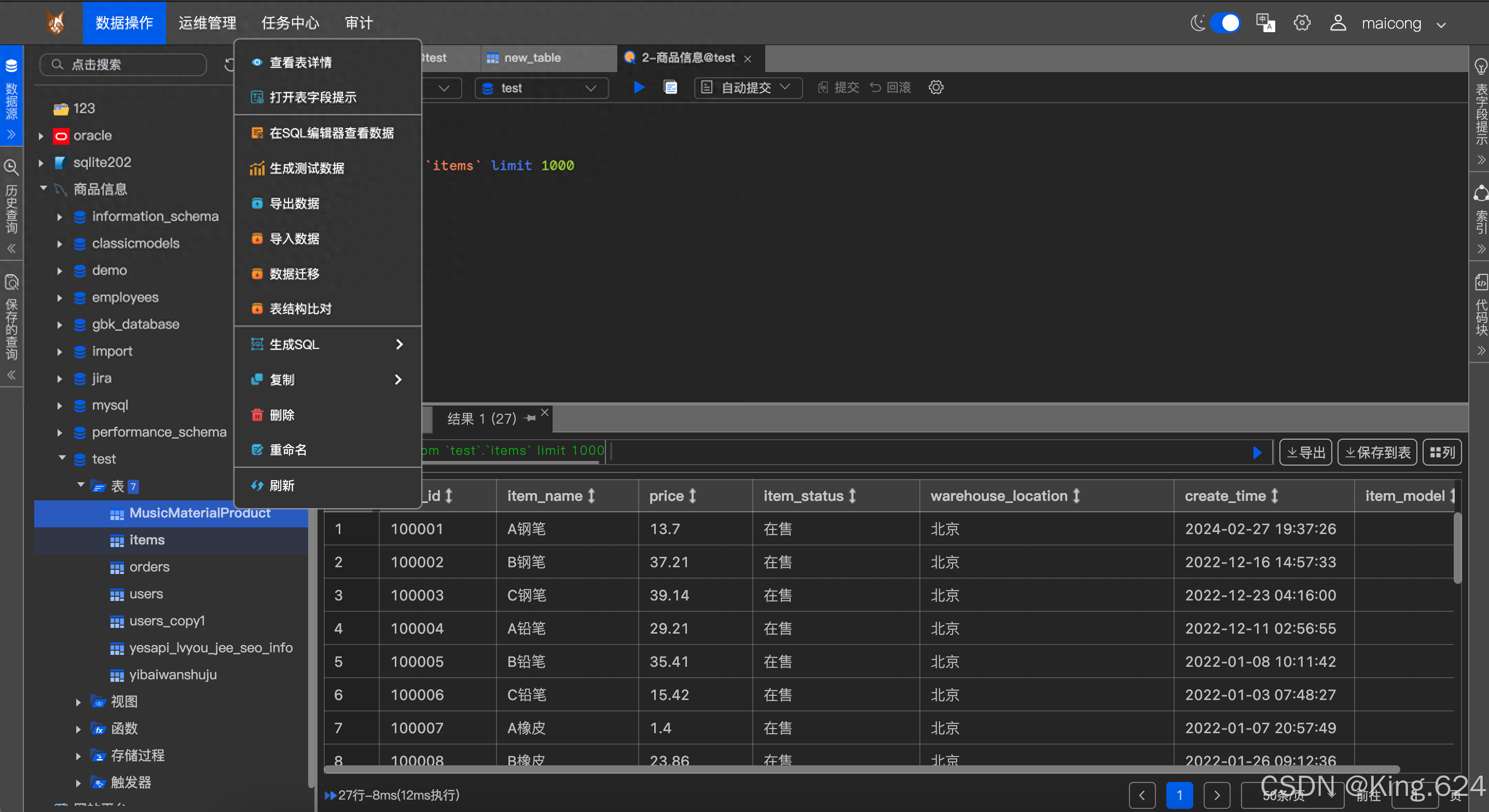Toggle the dark mode switch
Image resolution: width=1489 pixels, height=812 pixels.
click(1224, 23)
